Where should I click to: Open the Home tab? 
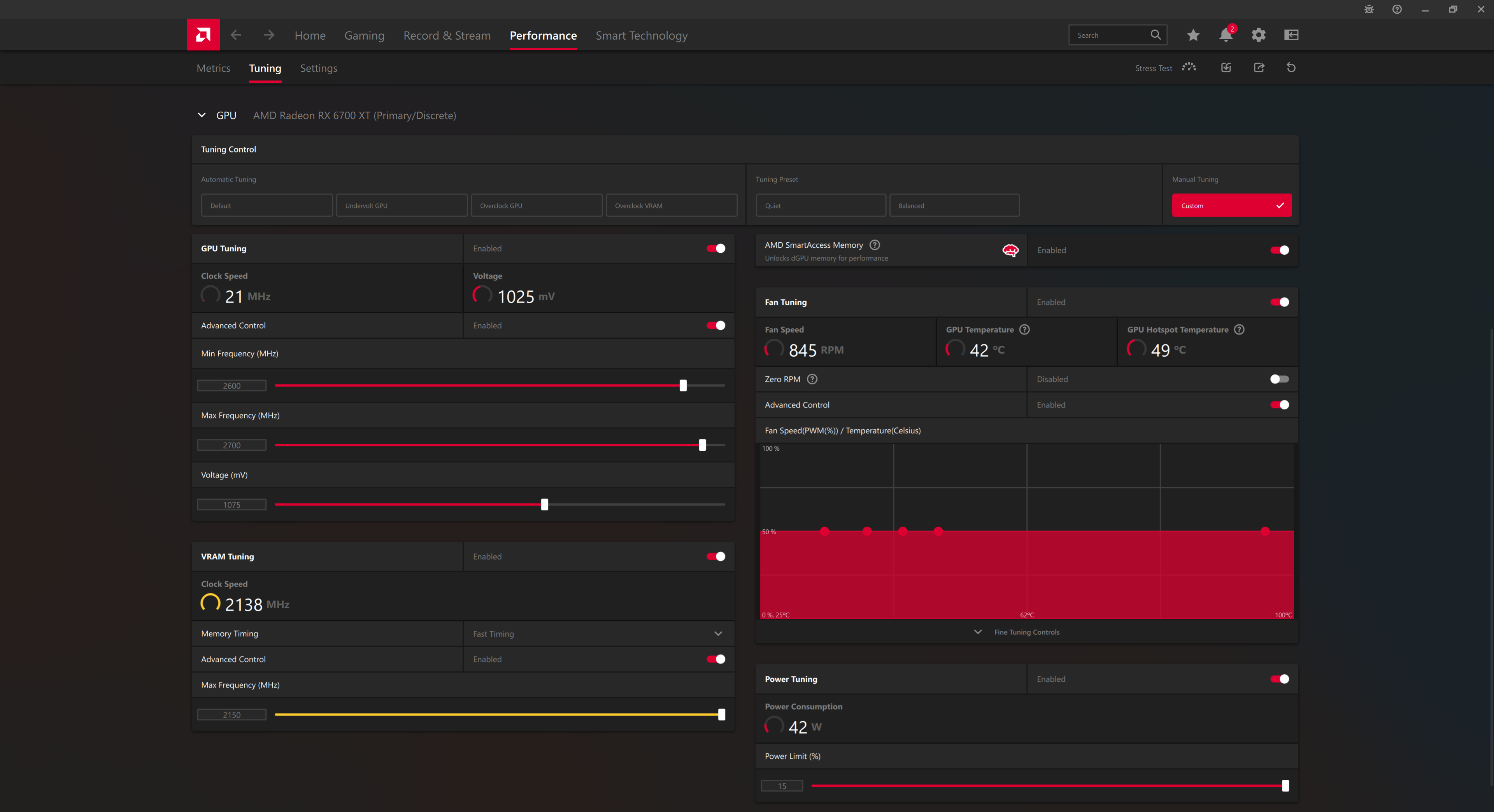pos(310,35)
